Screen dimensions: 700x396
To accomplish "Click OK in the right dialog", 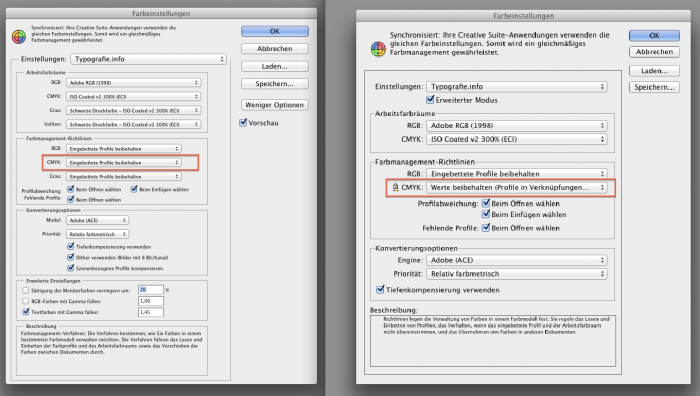I will pos(654,35).
